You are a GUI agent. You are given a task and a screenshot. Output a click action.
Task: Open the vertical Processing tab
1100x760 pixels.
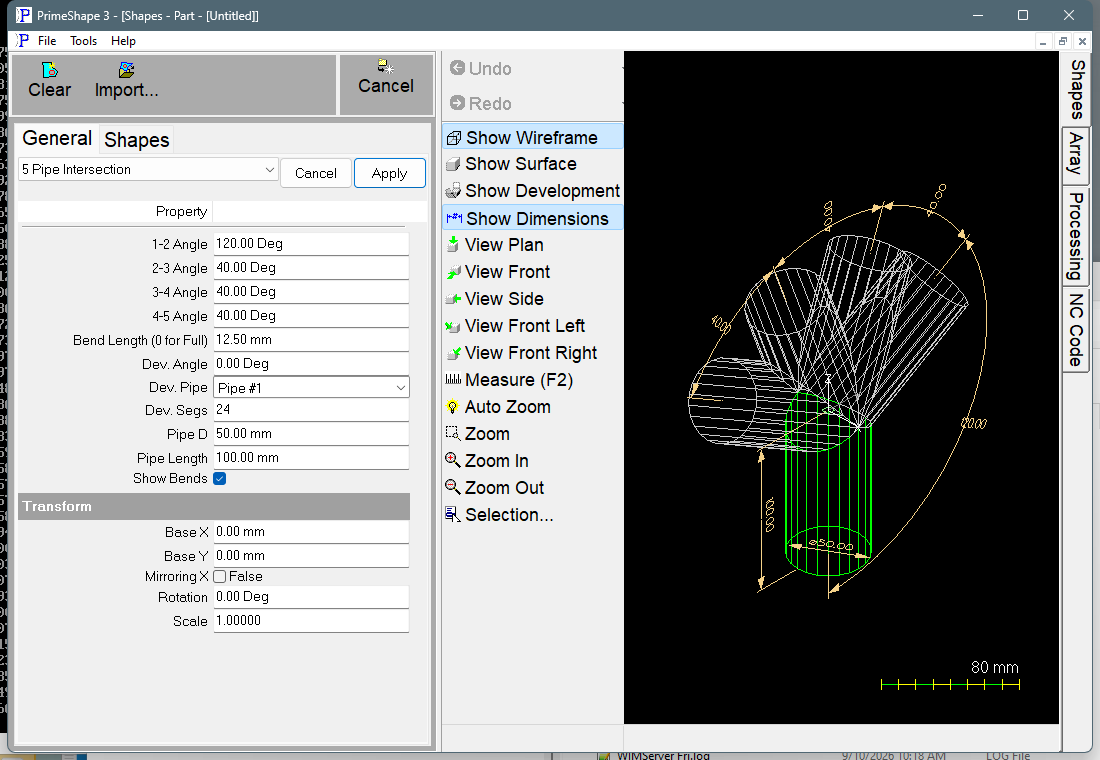(x=1075, y=236)
